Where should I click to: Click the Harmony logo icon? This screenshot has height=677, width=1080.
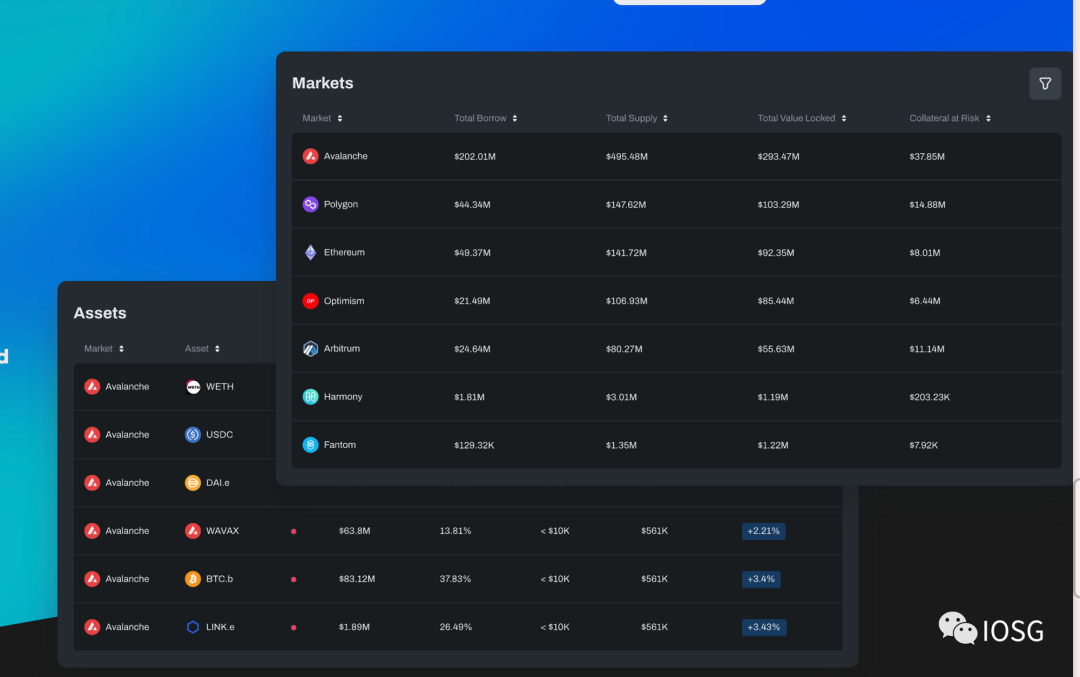tap(311, 397)
